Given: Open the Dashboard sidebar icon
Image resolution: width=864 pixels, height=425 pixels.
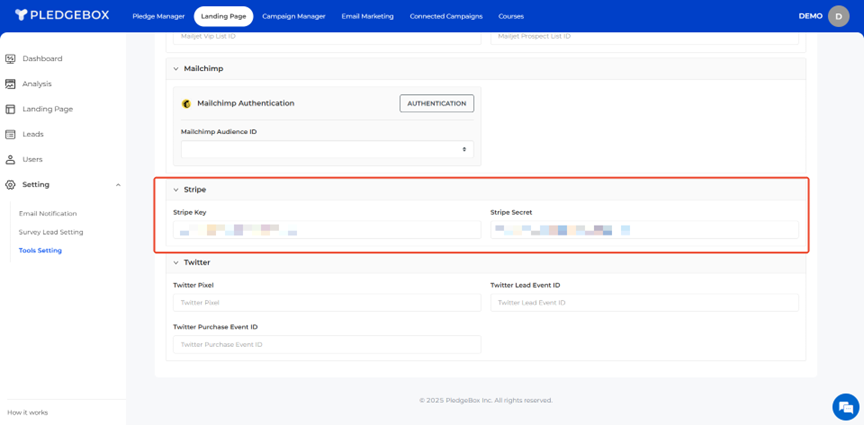Looking at the screenshot, I should [10, 58].
